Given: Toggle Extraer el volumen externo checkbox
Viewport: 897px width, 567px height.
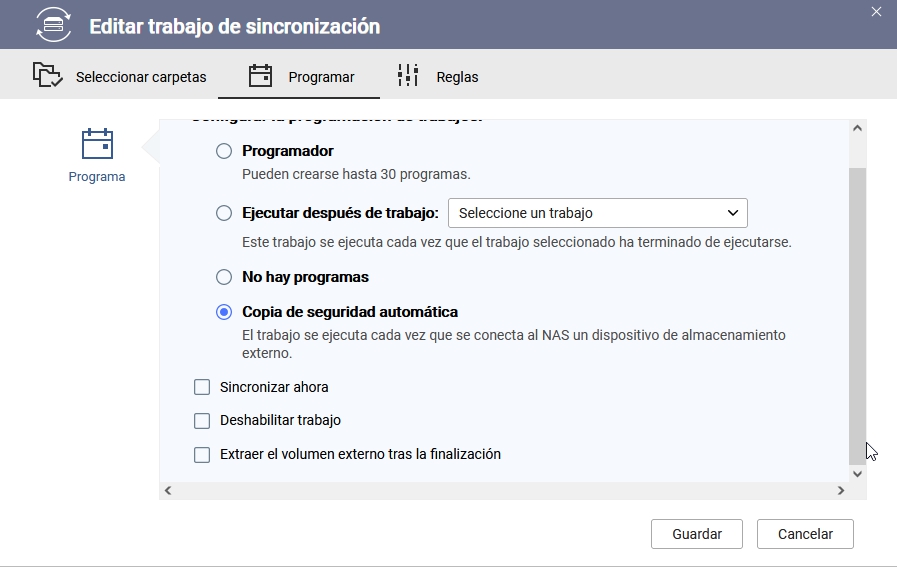Looking at the screenshot, I should pos(202,455).
